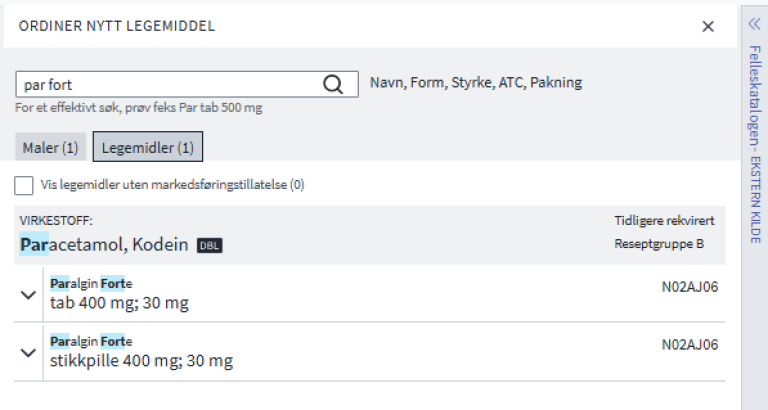Image resolution: width=768 pixels, height=410 pixels.
Task: Click the DBL badge next to Paracetamol, Kodein
Action: [x=209, y=245]
